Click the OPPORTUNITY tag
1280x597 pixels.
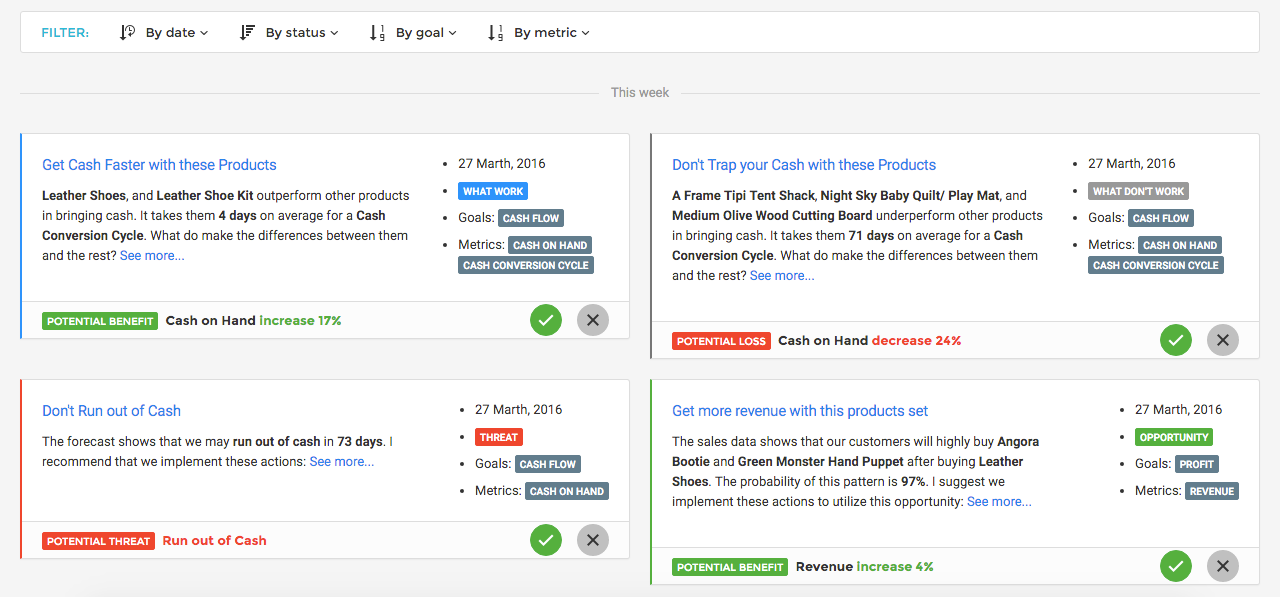1174,437
